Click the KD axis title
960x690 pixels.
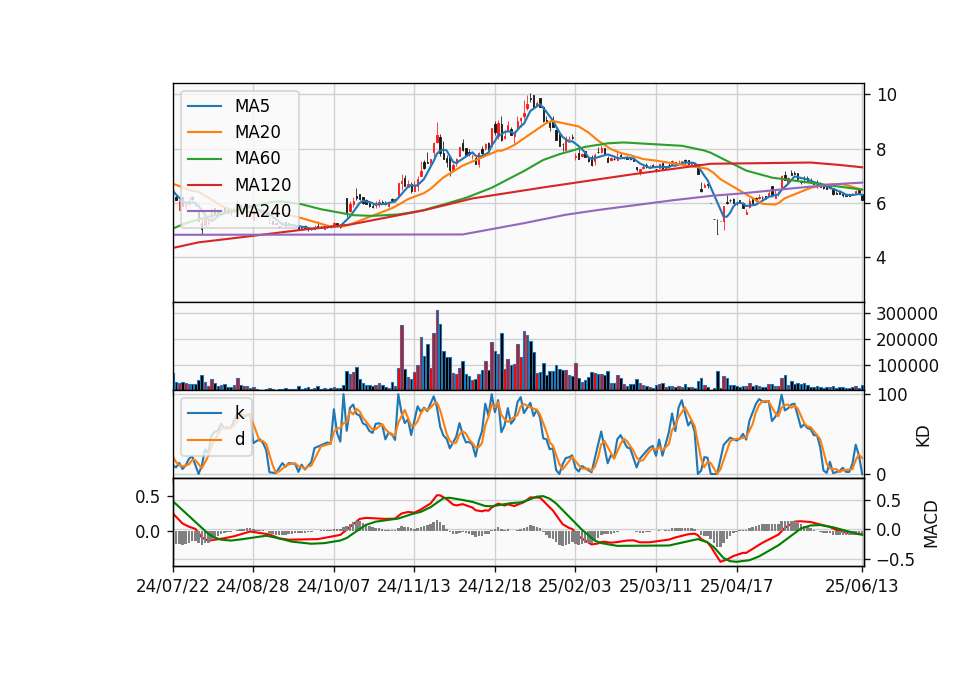coord(923,436)
